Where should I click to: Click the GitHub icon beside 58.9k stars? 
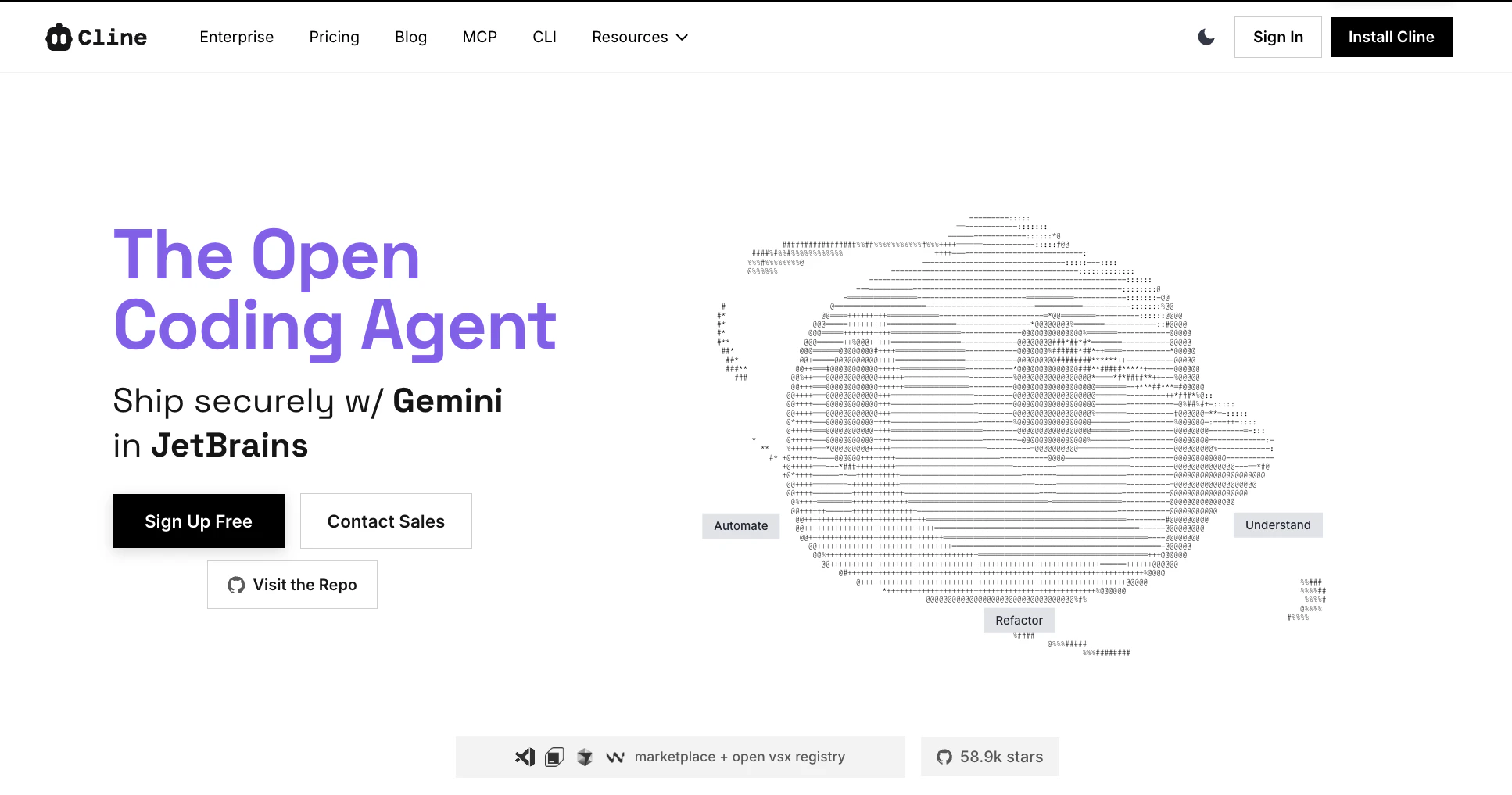(944, 757)
